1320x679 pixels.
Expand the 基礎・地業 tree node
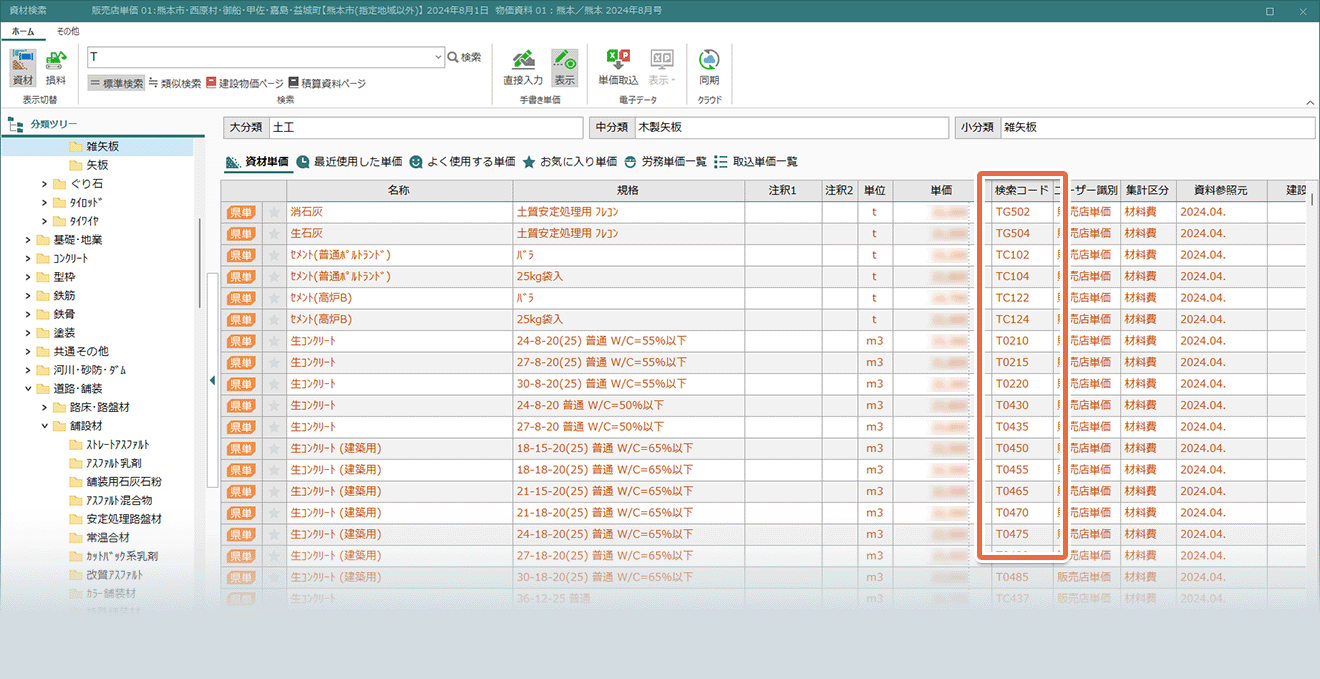point(28,240)
